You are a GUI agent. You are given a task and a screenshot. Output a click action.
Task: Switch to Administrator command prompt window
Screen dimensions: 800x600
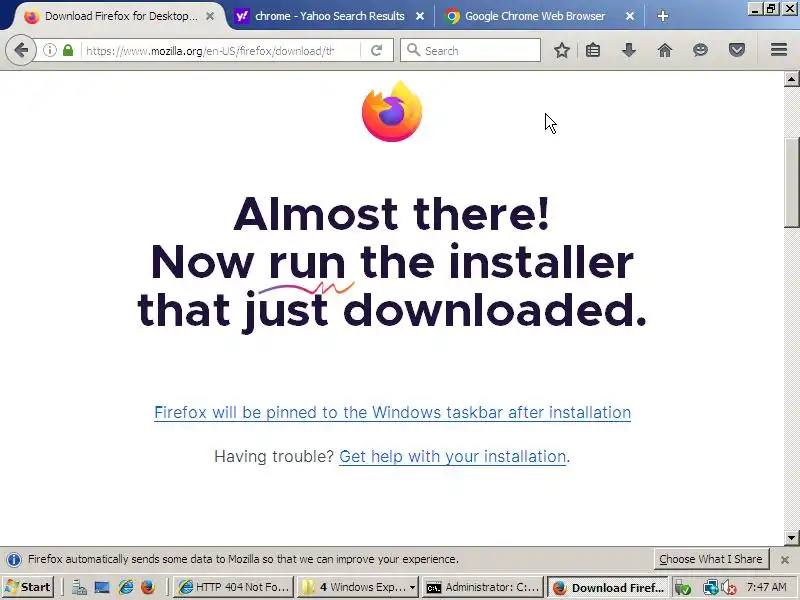click(483, 587)
